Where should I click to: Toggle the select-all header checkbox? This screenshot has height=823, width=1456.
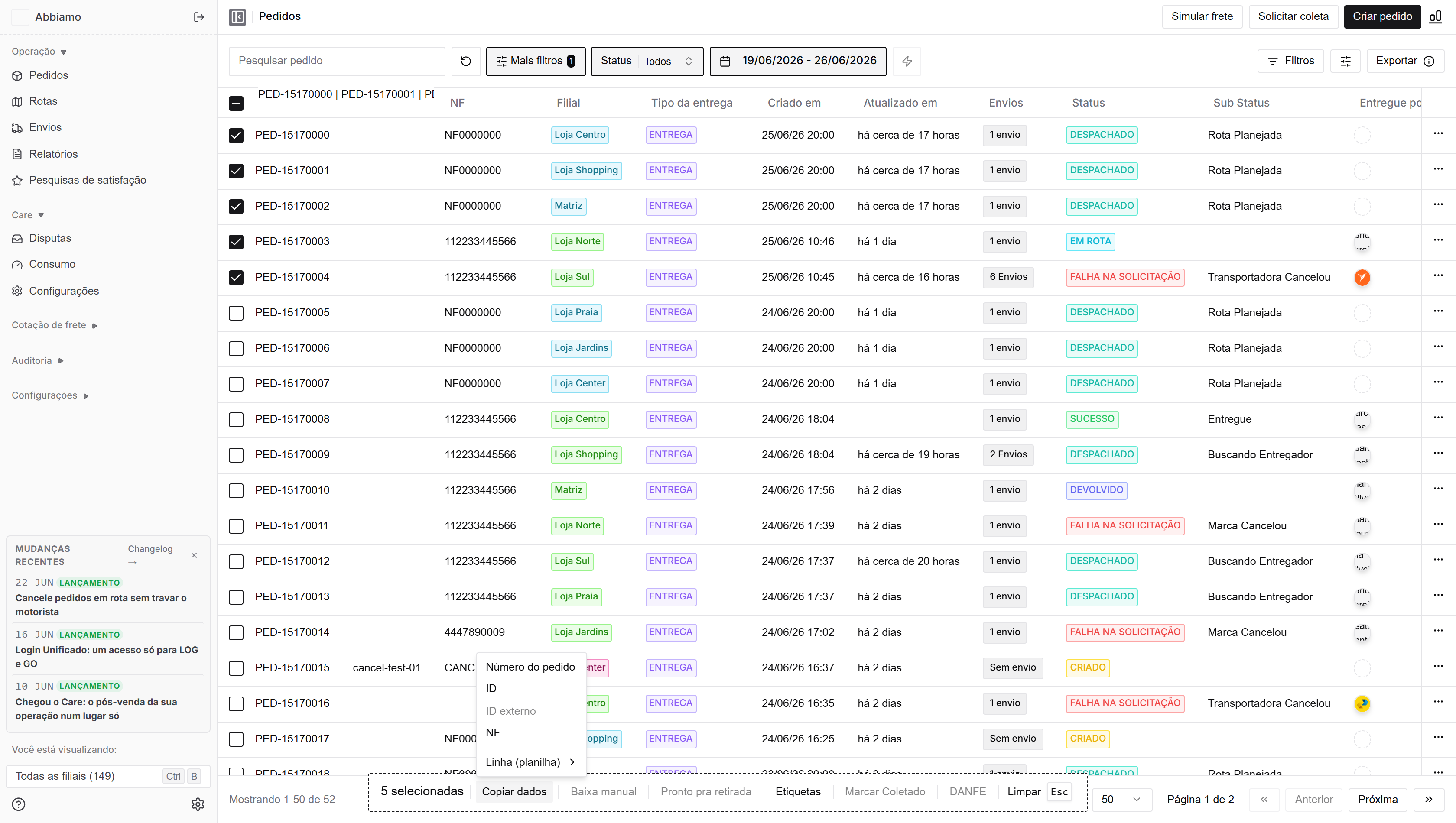click(236, 104)
